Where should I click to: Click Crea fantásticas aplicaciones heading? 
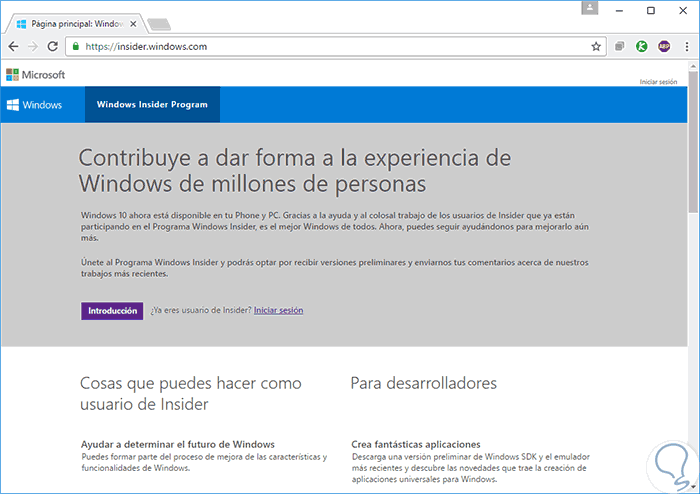(x=416, y=444)
